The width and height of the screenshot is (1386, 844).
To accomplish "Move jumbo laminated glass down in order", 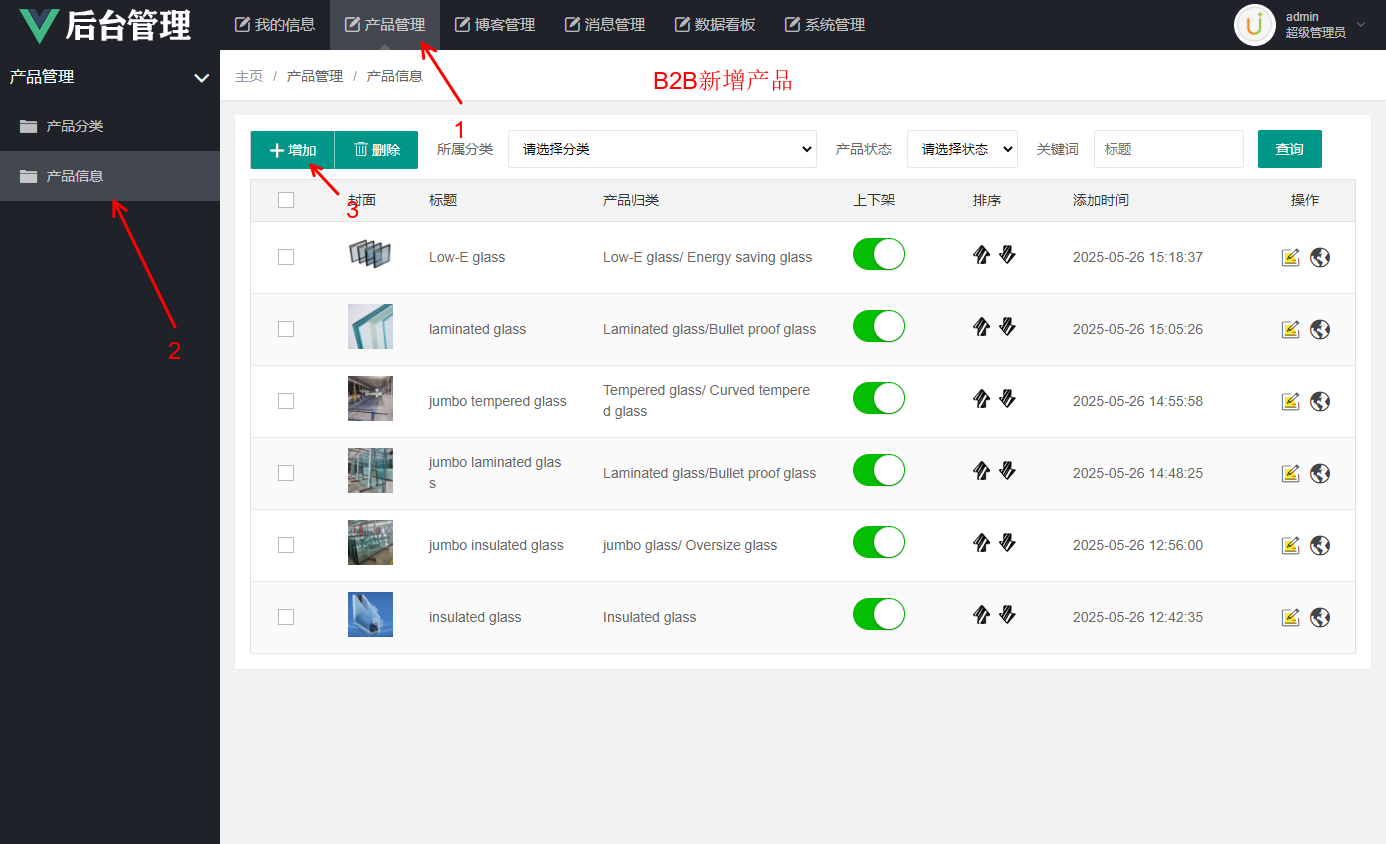I will 1007,471.
